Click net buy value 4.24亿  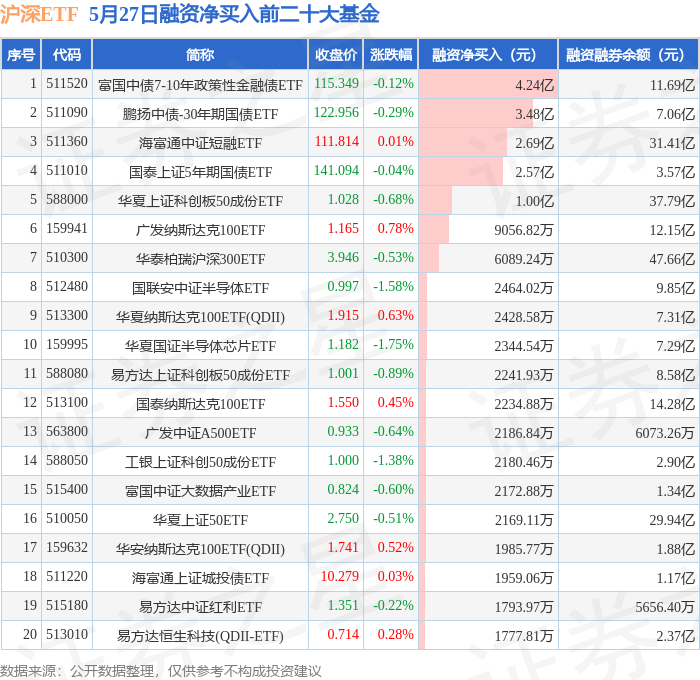pos(534,85)
